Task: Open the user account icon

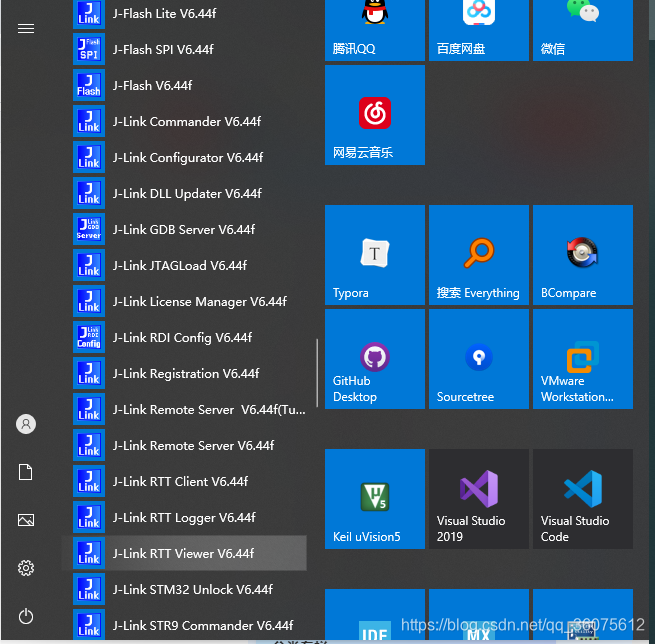Action: (x=26, y=424)
